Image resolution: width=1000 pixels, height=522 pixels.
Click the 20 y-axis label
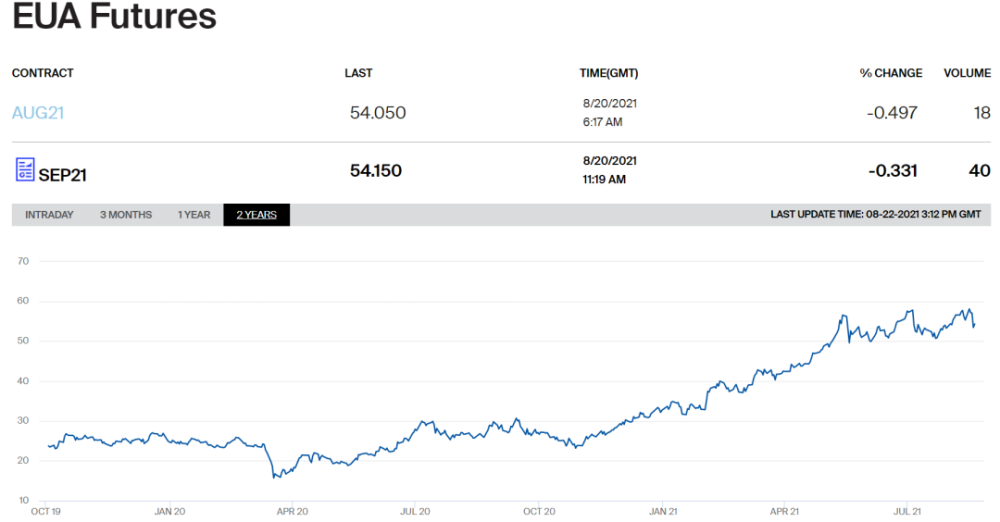(23, 461)
